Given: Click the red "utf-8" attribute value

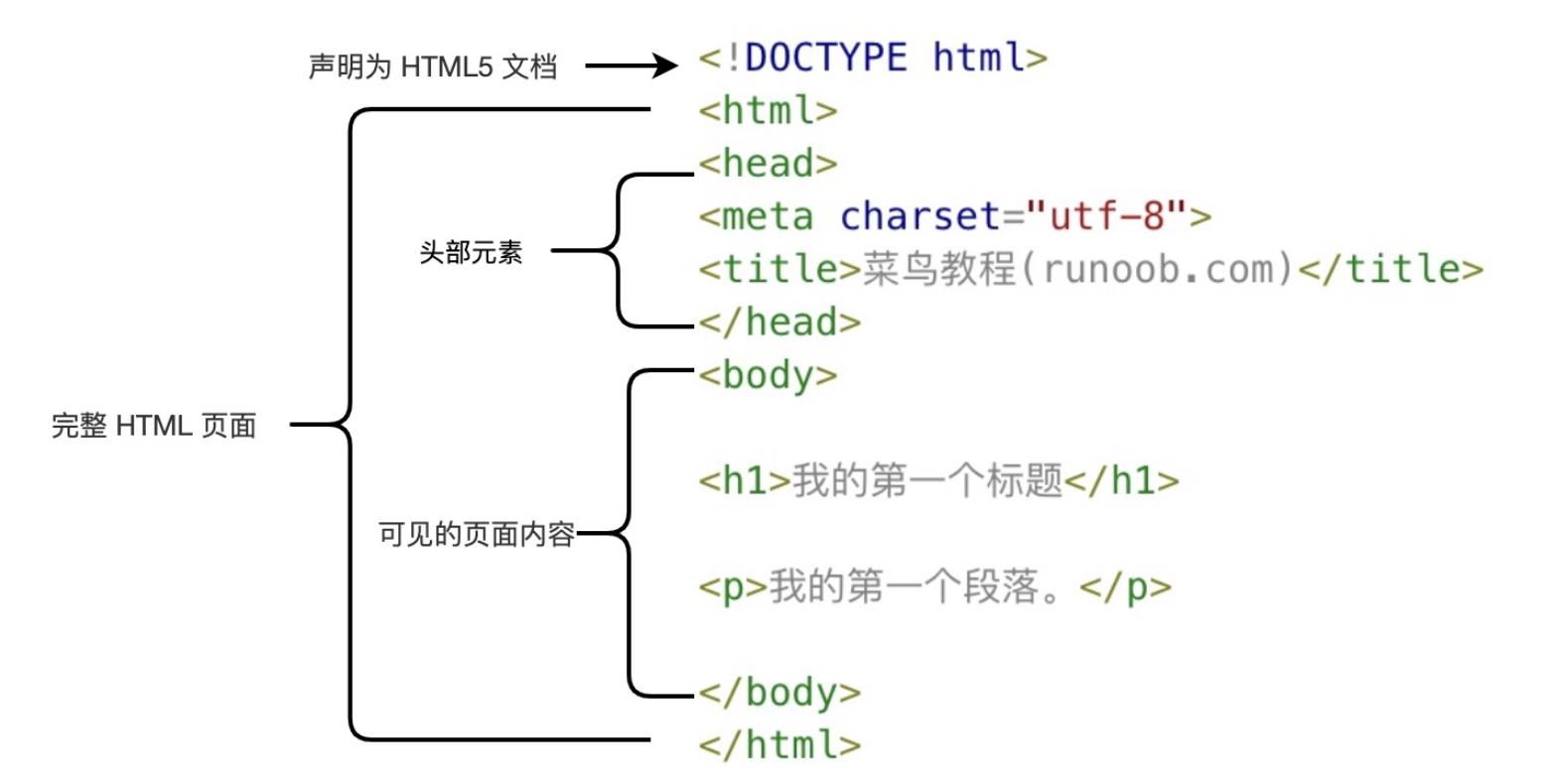Looking at the screenshot, I should (1106, 215).
